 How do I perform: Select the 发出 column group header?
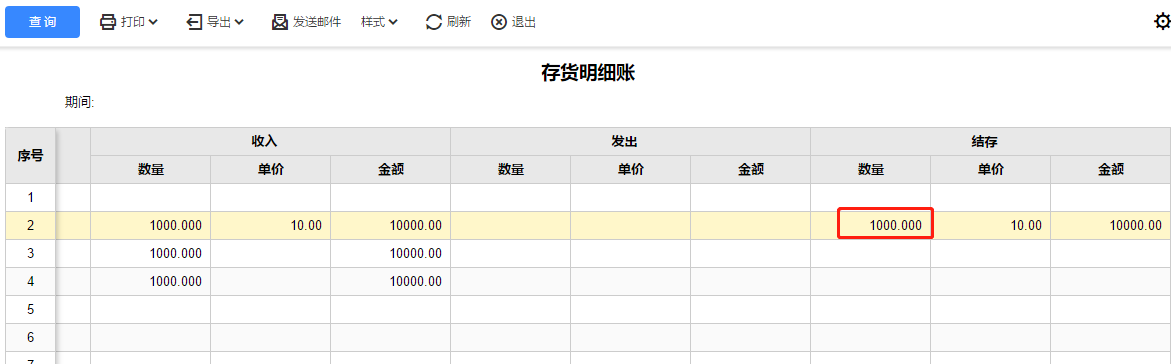[x=630, y=141]
